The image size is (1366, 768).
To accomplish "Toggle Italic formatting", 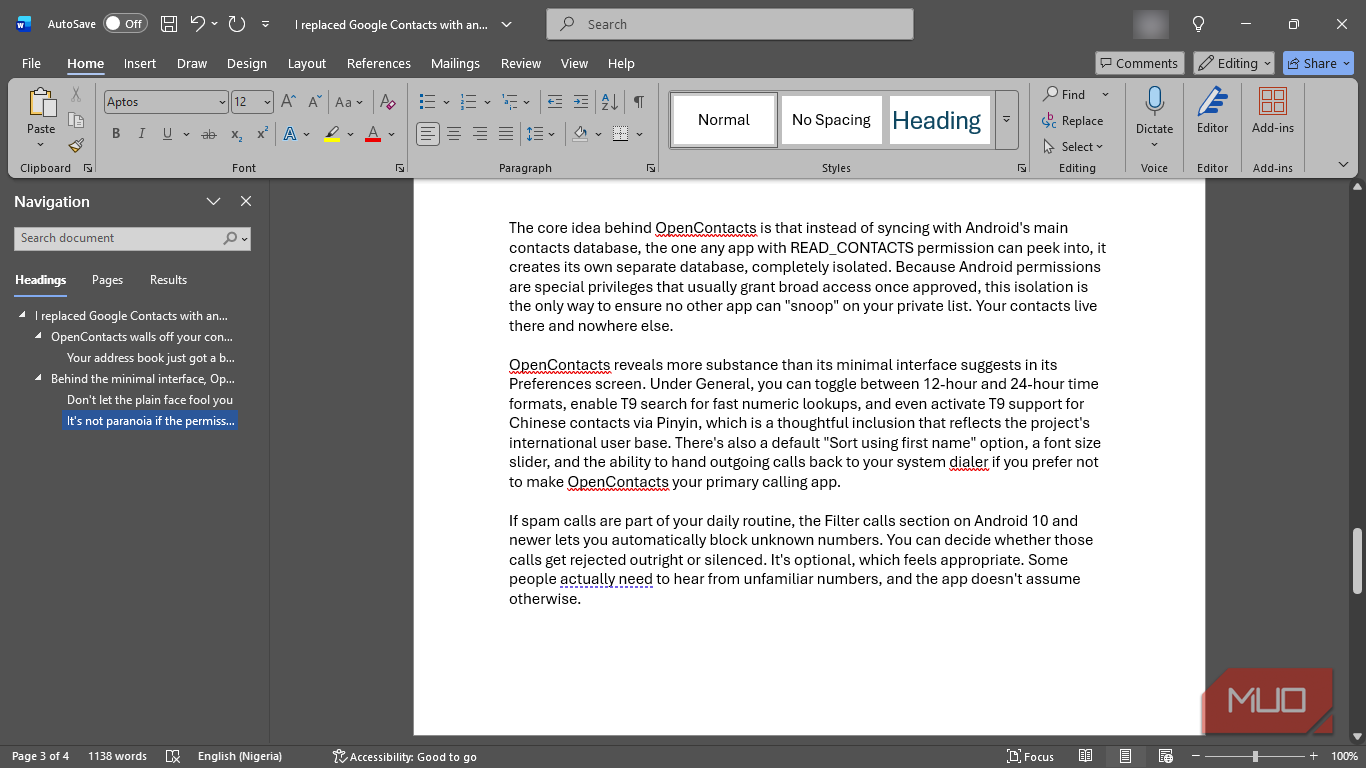I will click(x=142, y=134).
